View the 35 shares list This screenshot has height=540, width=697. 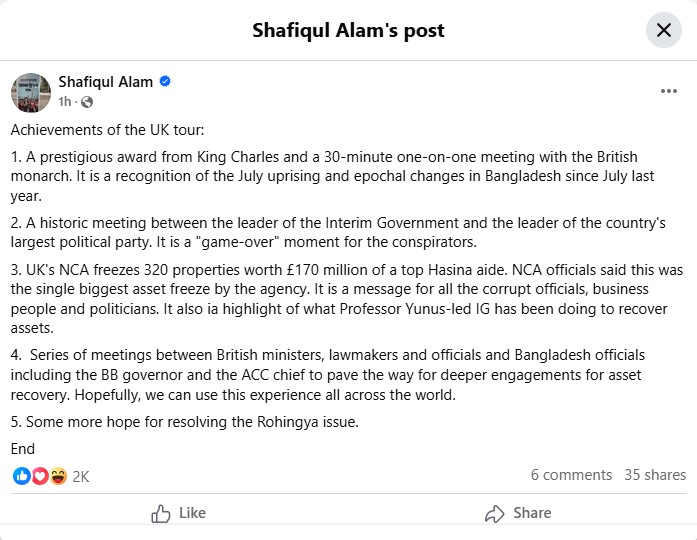[x=655, y=475]
